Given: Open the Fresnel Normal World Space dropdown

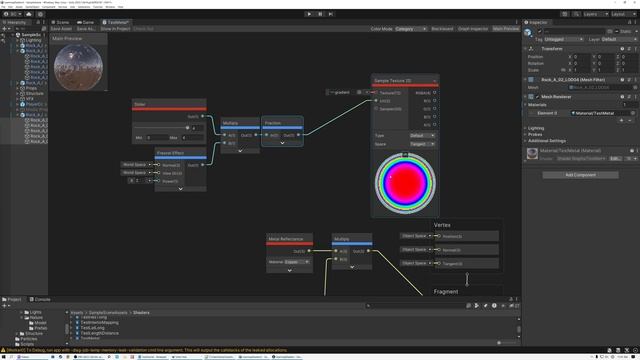Looking at the screenshot, I should (136, 164).
